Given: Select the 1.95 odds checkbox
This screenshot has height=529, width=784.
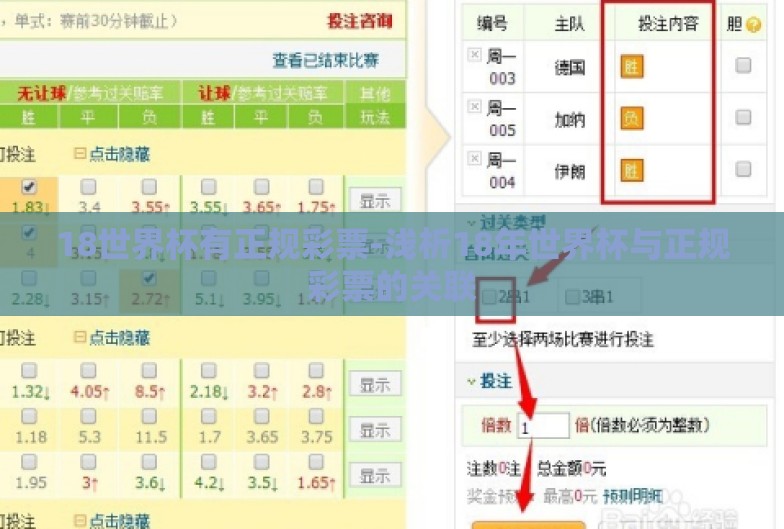Looking at the screenshot, I should pos(29,462).
